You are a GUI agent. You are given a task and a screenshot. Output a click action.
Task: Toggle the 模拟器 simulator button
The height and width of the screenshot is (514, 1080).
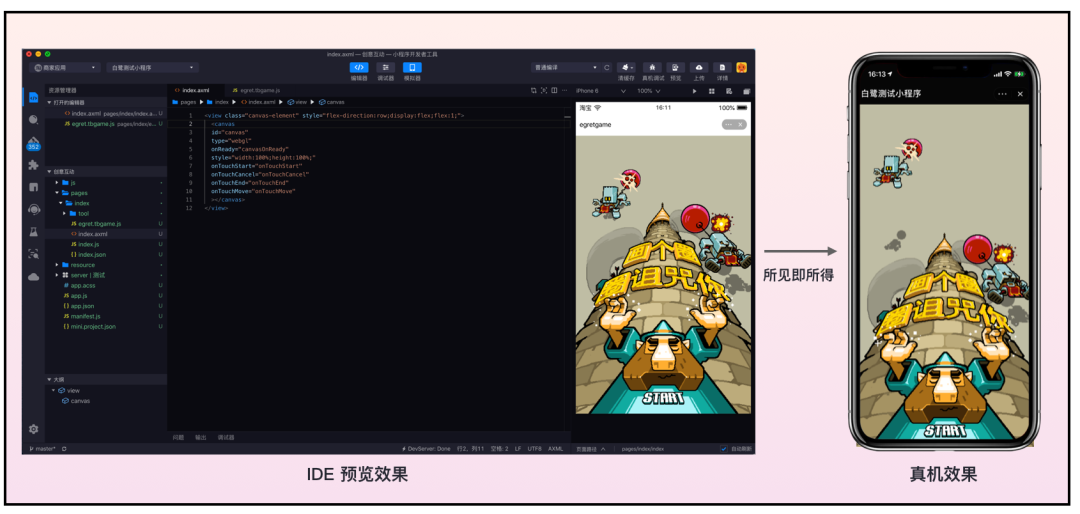tap(412, 68)
